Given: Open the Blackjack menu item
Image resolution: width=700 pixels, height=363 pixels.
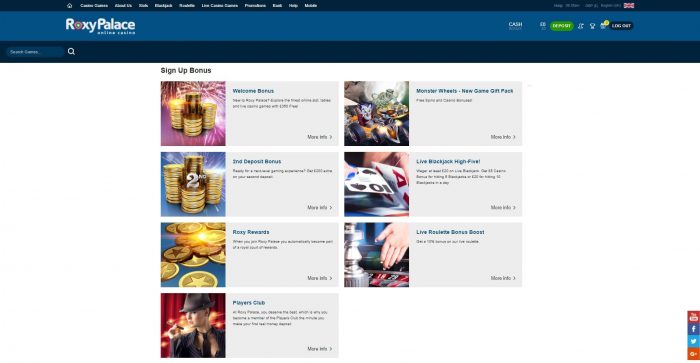Looking at the screenshot, I should tap(163, 6).
